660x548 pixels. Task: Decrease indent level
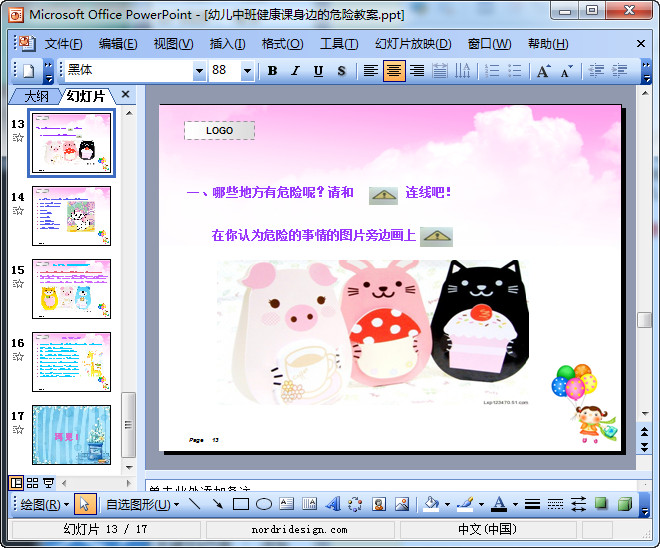point(596,71)
